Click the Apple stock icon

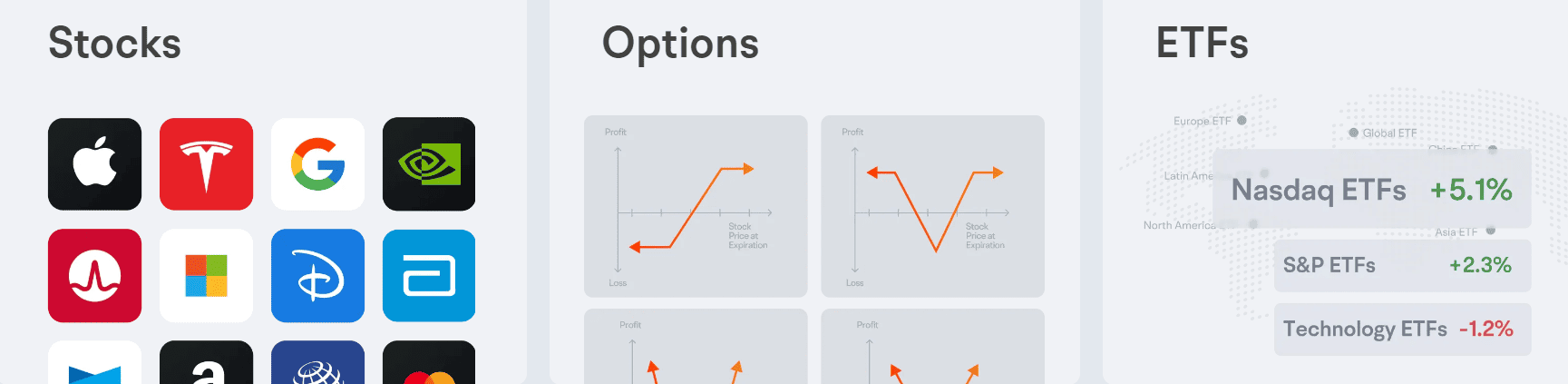point(94,164)
